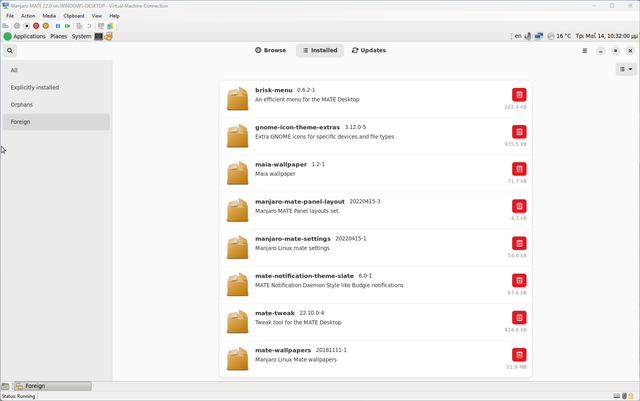The width and height of the screenshot is (640, 401).
Task: Click the brisk-menu package box icon
Action: pyautogui.click(x=238, y=98)
